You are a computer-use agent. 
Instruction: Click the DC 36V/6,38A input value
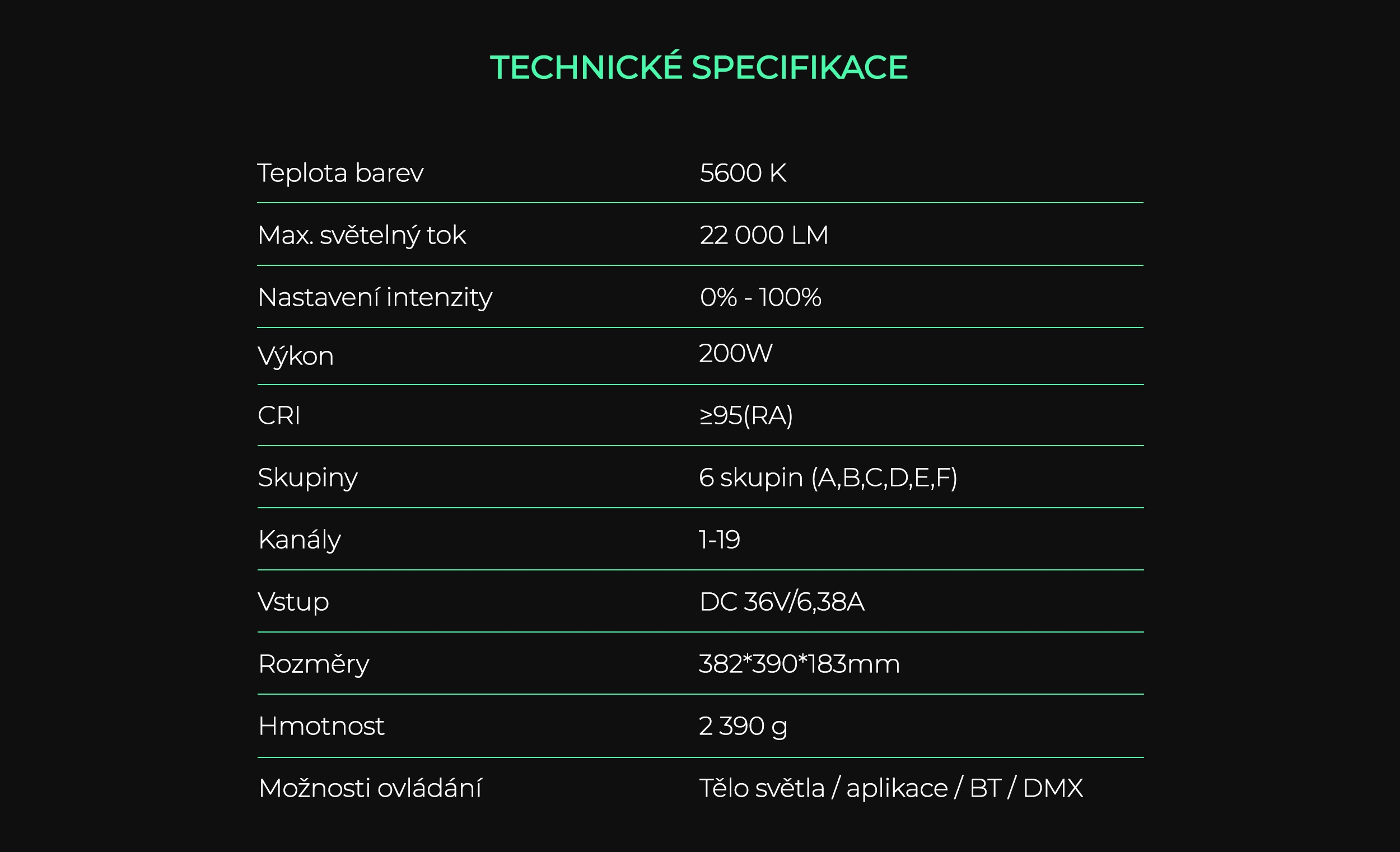tap(782, 602)
